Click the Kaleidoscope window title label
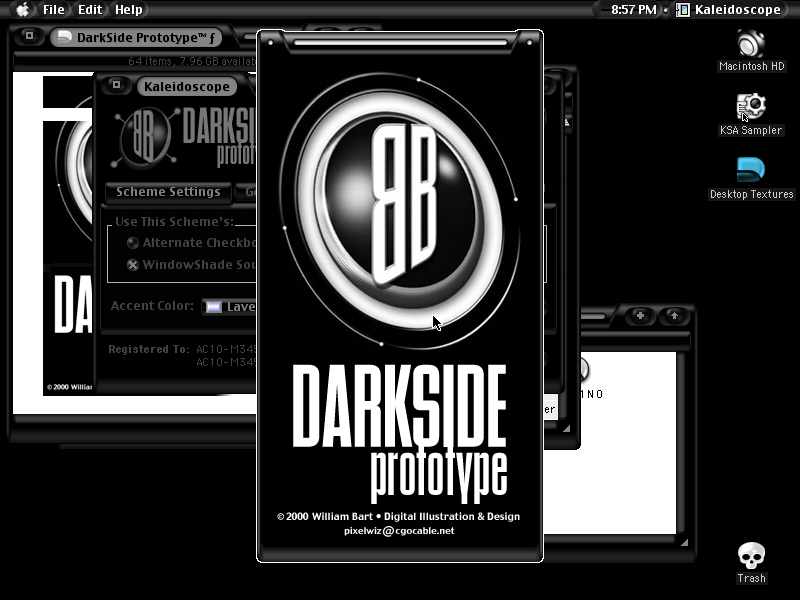 tap(186, 86)
